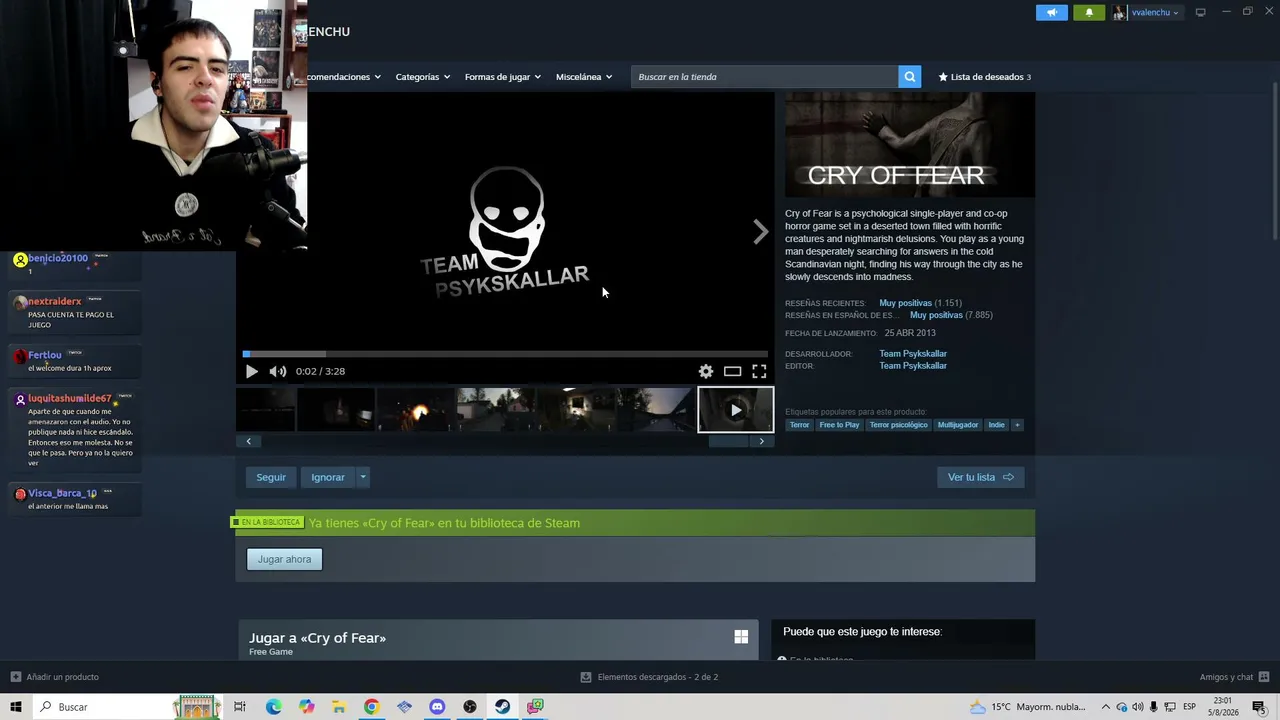Select the Indie tag
Screen dimensions: 1280x720
pyautogui.click(x=997, y=425)
